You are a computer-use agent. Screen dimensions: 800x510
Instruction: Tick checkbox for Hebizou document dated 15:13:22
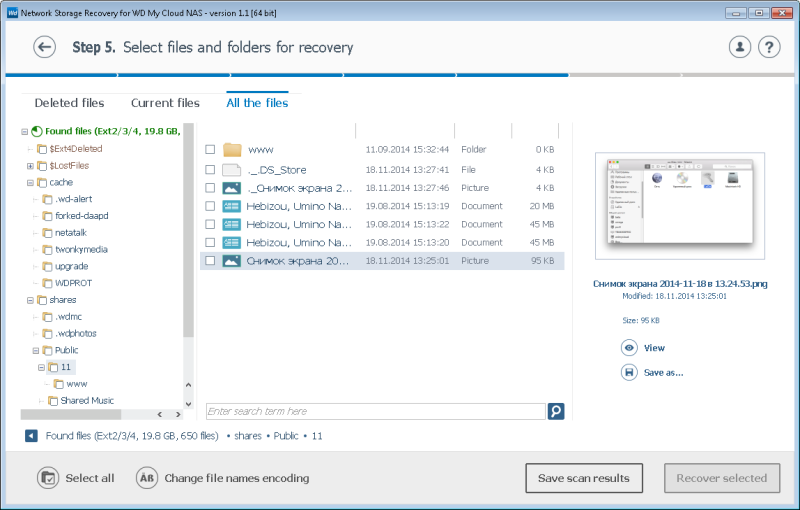click(x=210, y=224)
